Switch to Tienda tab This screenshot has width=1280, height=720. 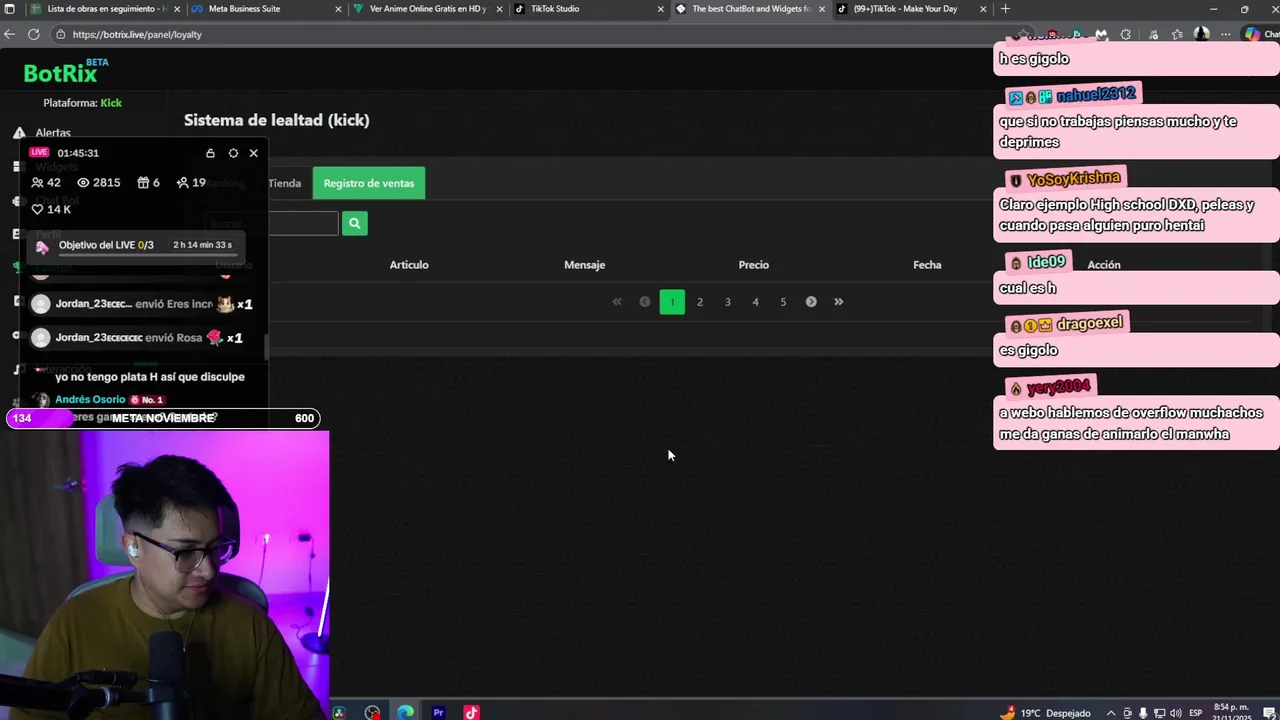point(284,183)
